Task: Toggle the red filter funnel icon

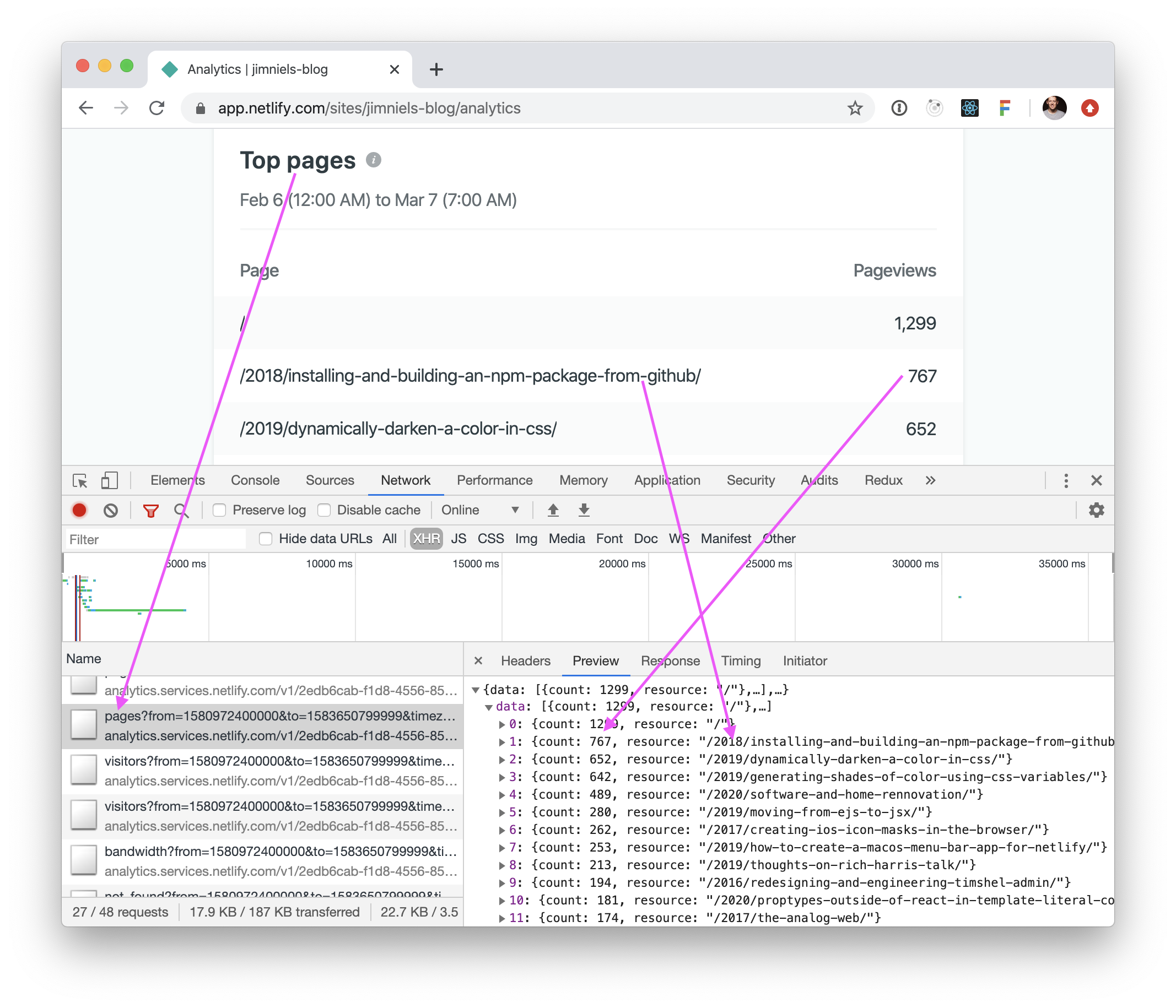Action: tap(150, 510)
